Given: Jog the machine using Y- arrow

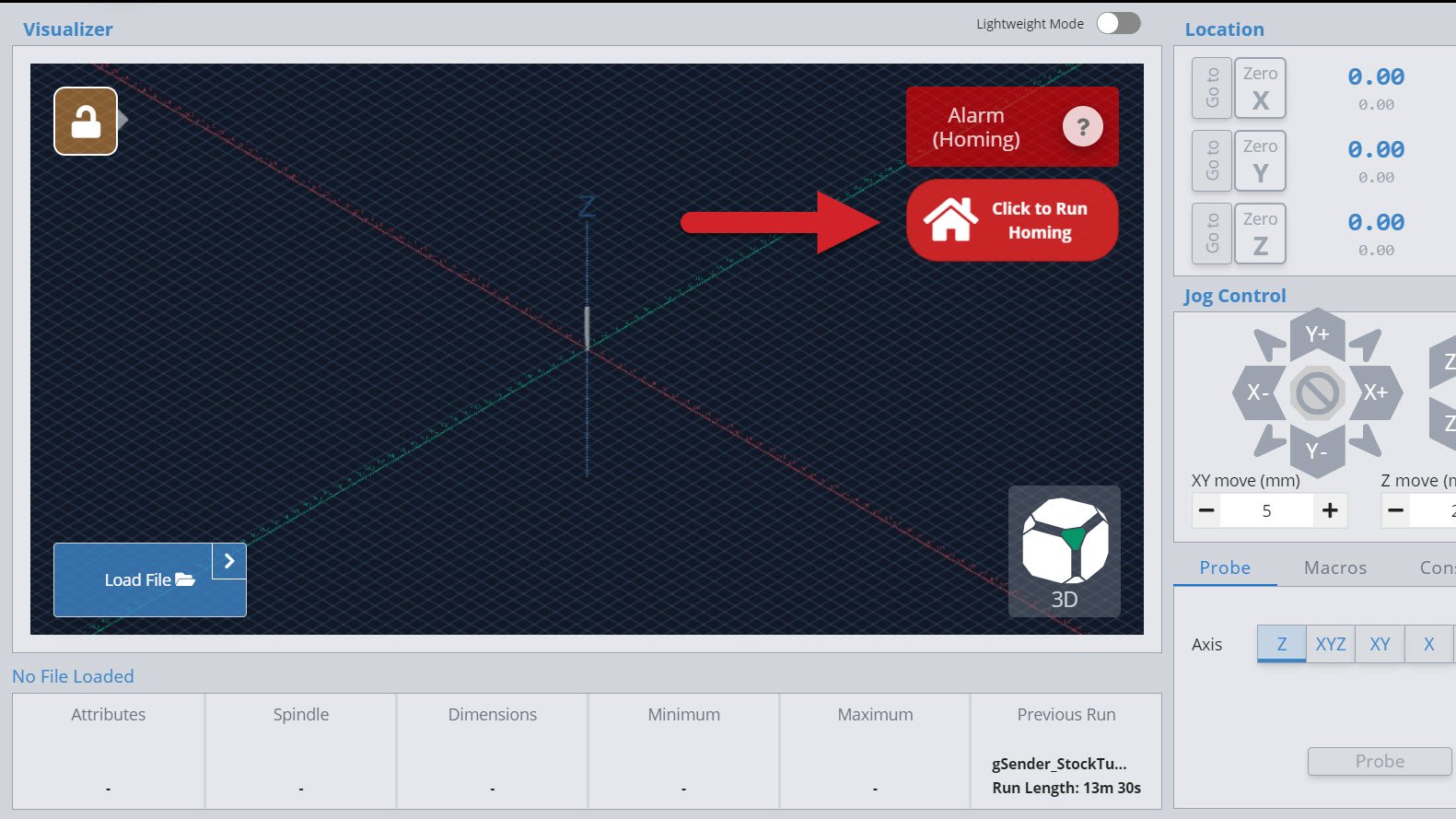Looking at the screenshot, I should (x=1317, y=451).
